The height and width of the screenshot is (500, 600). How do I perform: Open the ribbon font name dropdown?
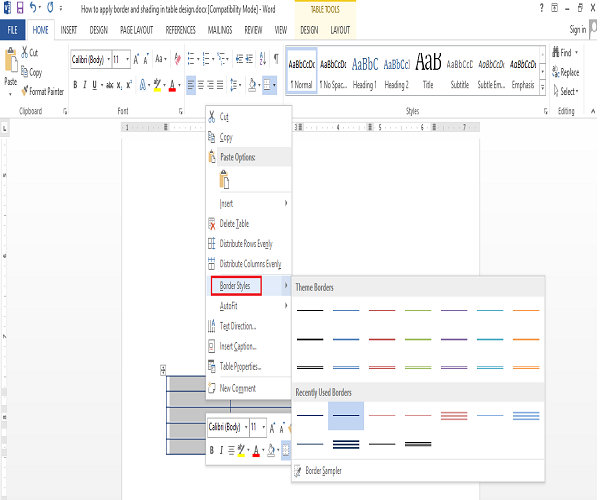[109, 59]
